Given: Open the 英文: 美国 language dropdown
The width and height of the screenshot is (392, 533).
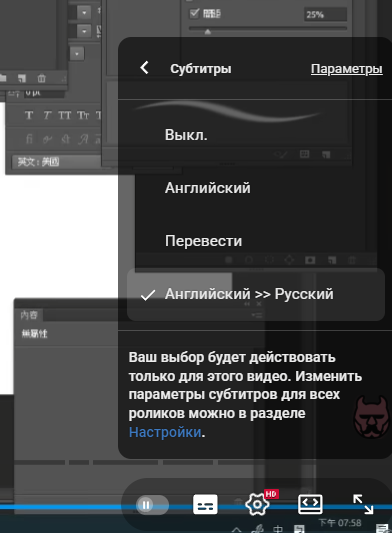Looking at the screenshot, I should tap(56, 162).
